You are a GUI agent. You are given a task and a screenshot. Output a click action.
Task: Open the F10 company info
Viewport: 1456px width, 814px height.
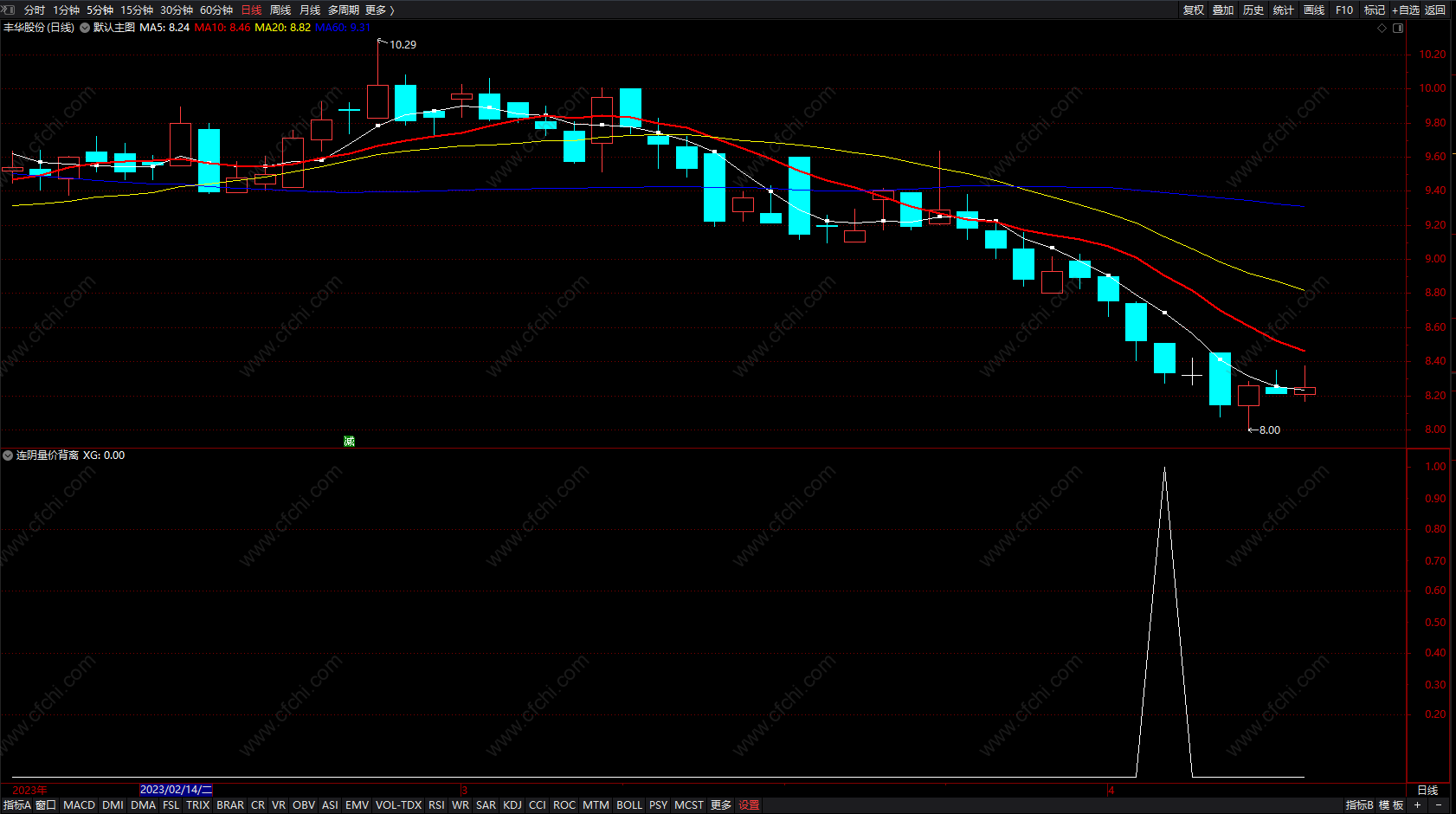1344,10
